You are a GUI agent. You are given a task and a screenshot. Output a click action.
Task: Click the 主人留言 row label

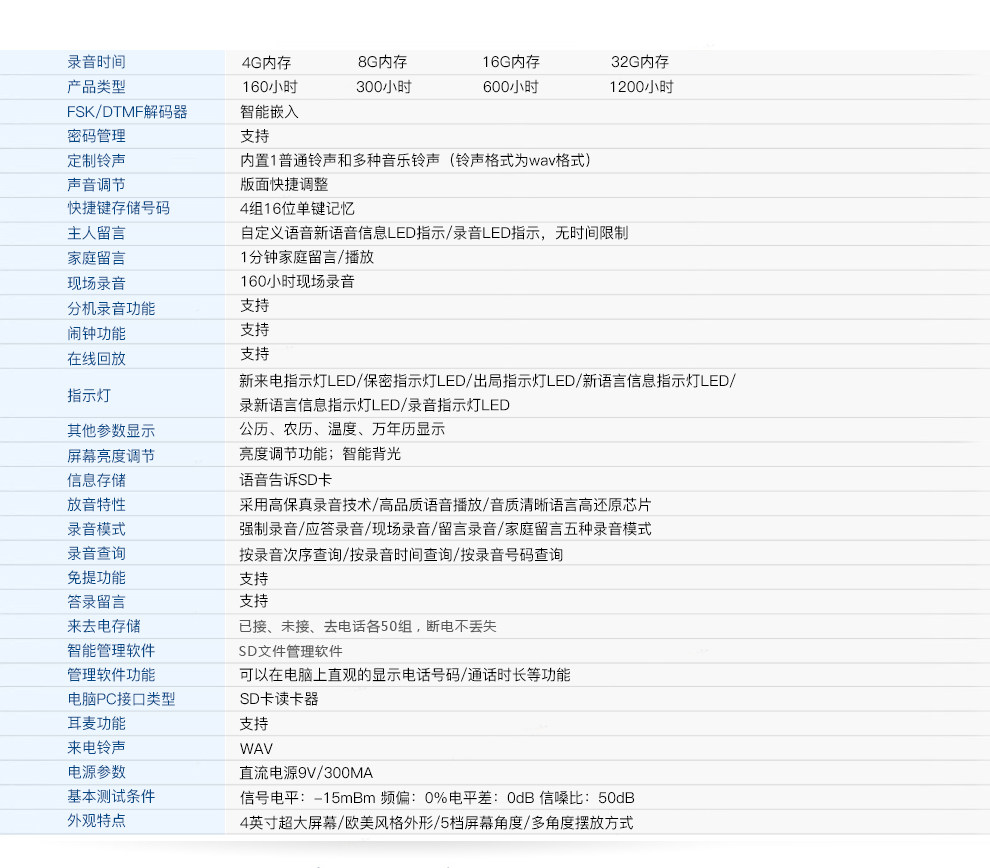tap(96, 233)
